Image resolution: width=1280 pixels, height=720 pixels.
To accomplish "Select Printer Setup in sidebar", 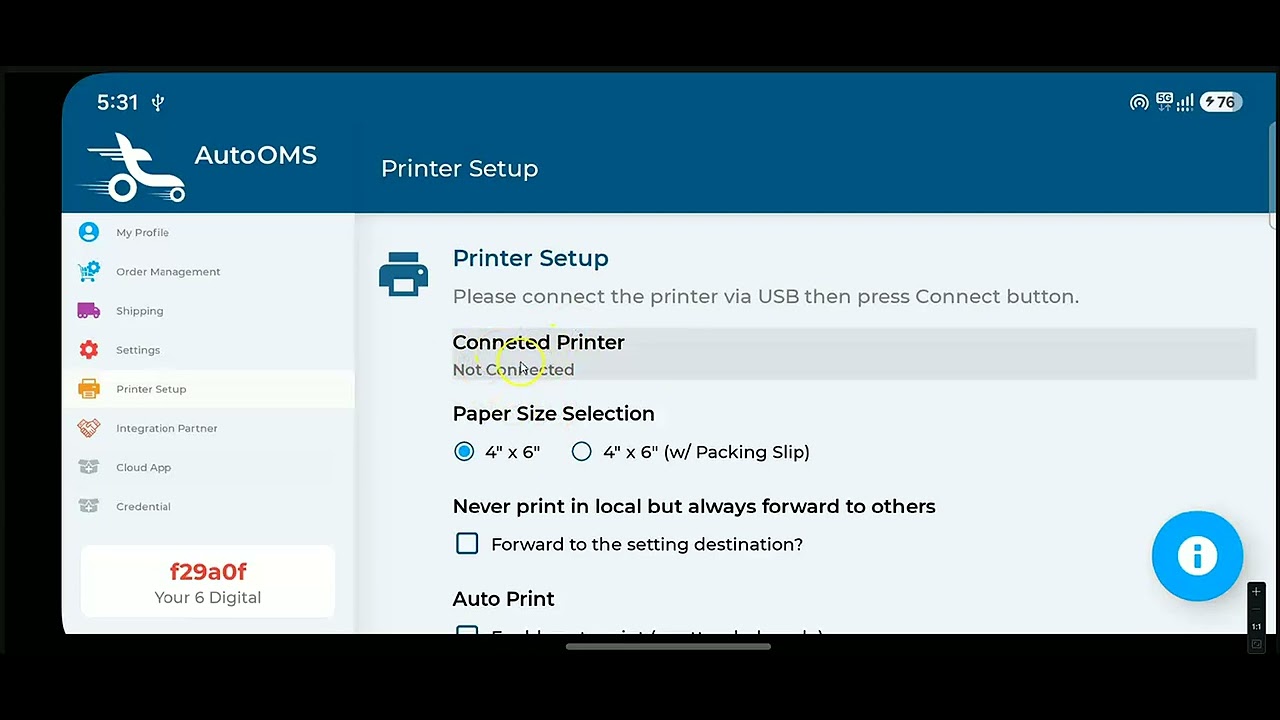I will (208, 388).
